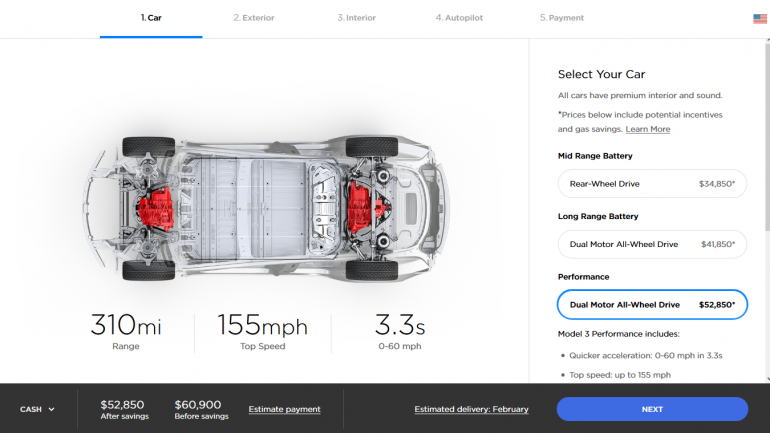This screenshot has height=433, width=770.
Task: Choose Mid Range Rear-Wheel Drive option
Action: (x=652, y=184)
